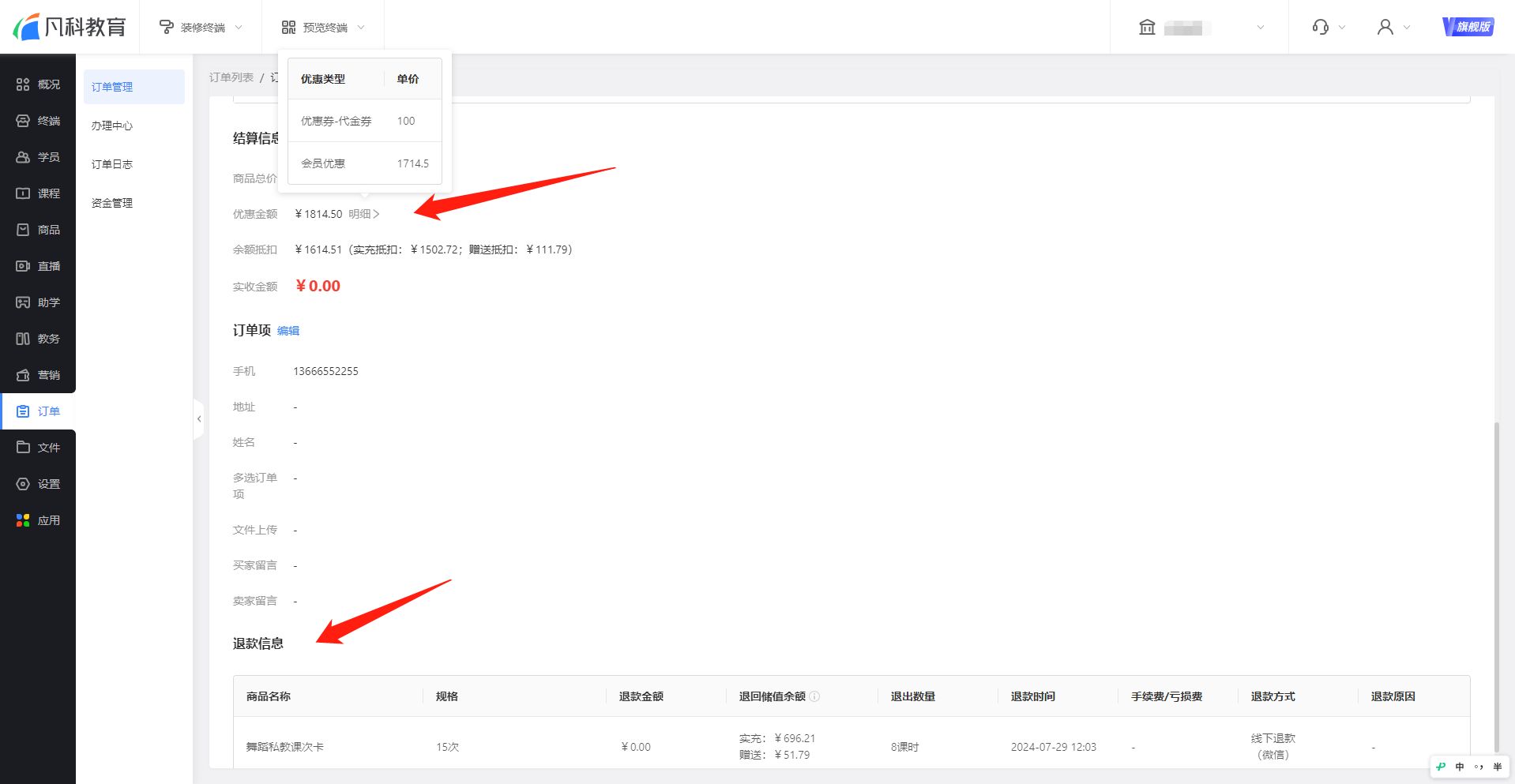Expand the user account dropdown arrow
The height and width of the screenshot is (784, 1515).
1407,28
